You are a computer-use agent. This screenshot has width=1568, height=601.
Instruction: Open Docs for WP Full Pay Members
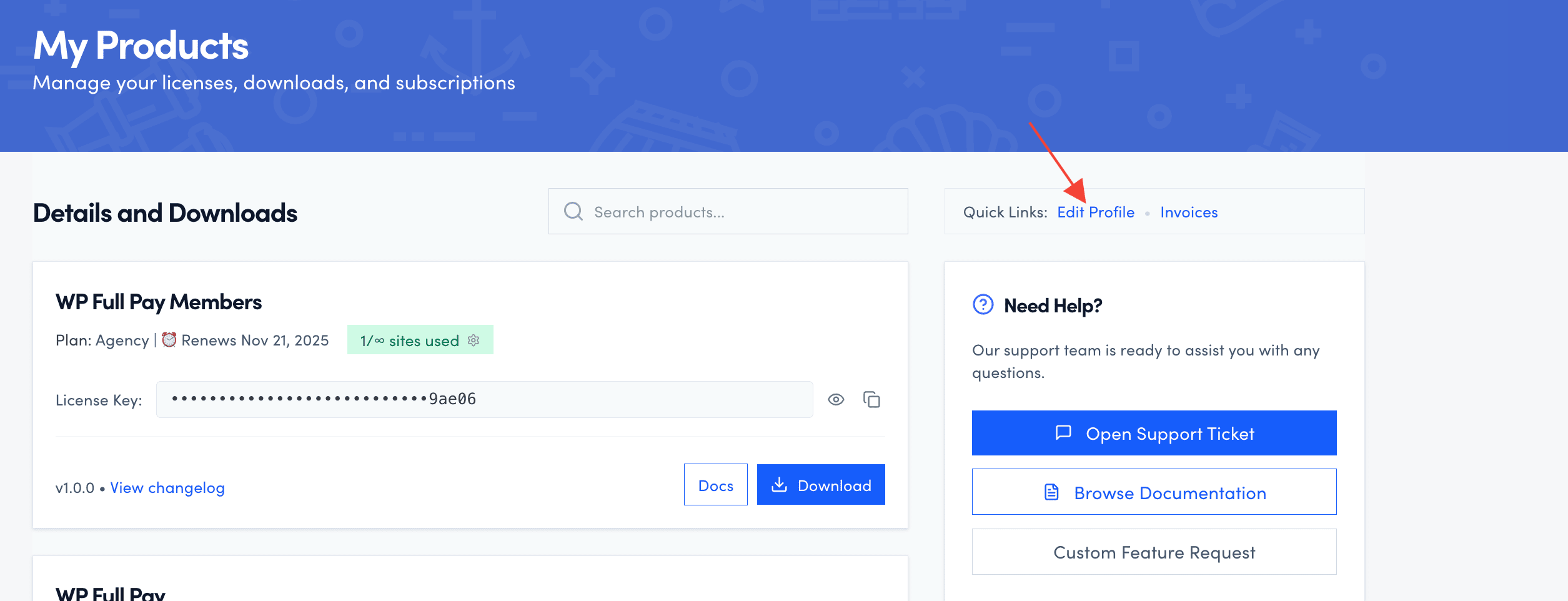715,485
